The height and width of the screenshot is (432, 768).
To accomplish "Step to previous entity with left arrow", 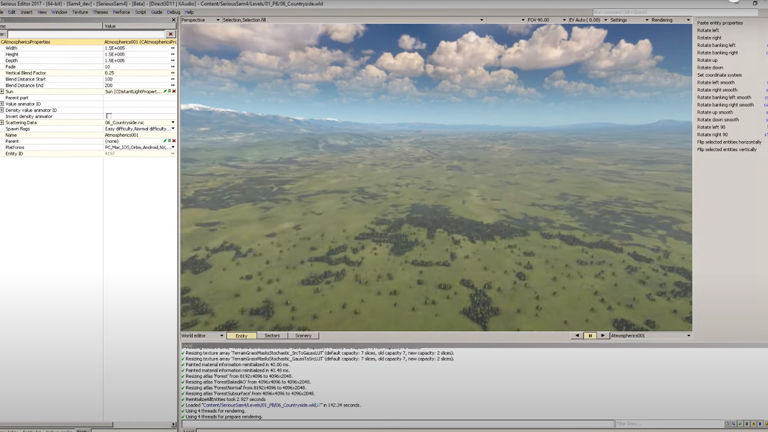I will coord(577,336).
